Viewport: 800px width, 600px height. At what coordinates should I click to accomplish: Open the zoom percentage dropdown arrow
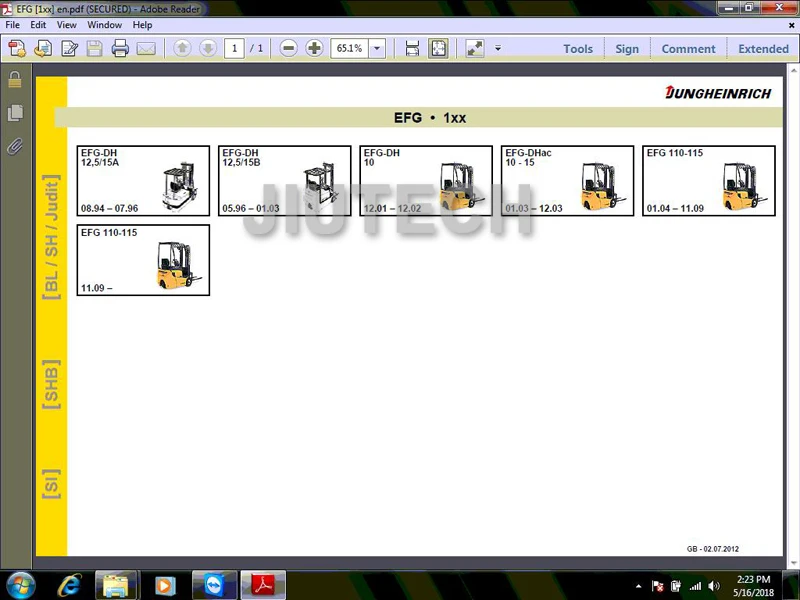pyautogui.click(x=377, y=48)
